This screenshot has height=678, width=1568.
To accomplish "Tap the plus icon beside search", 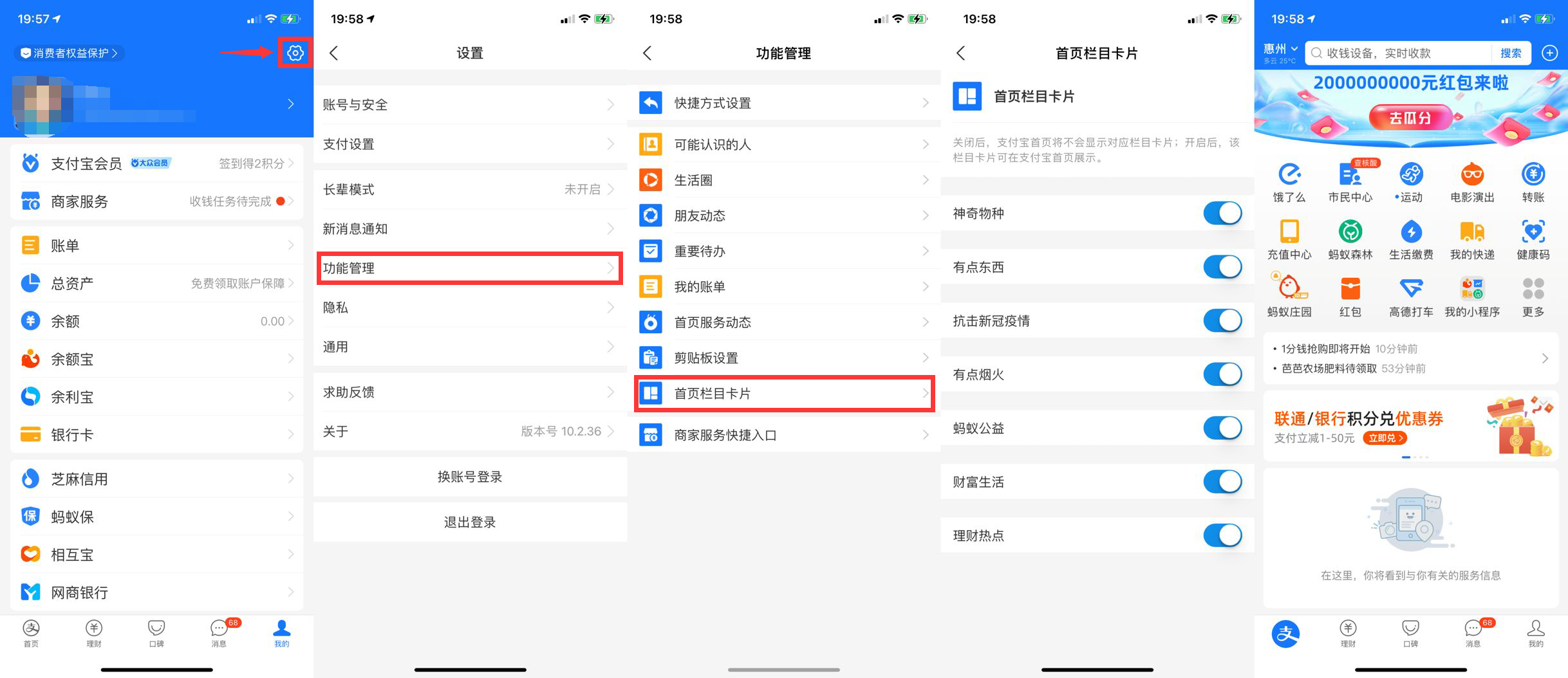I will point(1550,53).
